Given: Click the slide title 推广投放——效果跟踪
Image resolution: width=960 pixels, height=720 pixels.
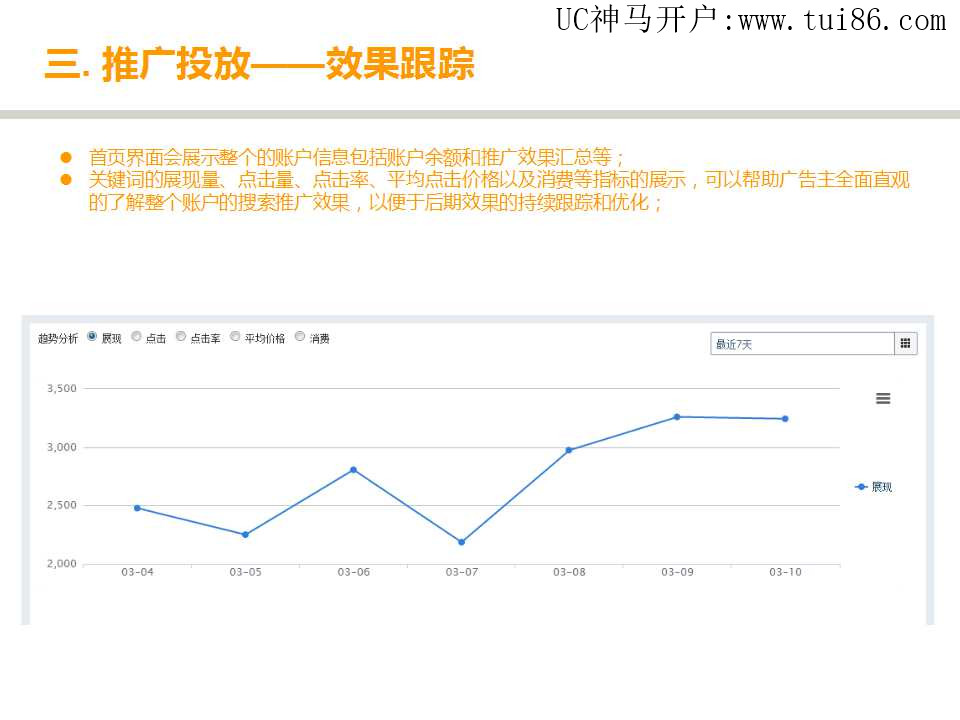Looking at the screenshot, I should 259,65.
